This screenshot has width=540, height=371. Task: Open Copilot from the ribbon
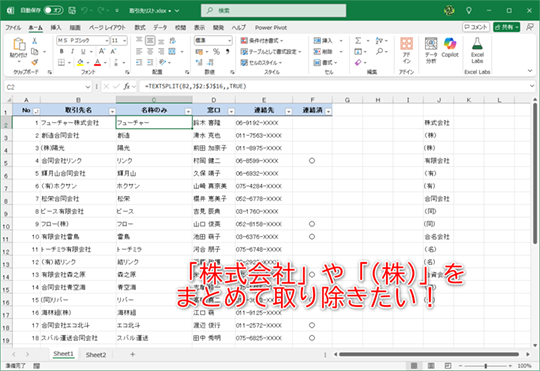pos(450,48)
